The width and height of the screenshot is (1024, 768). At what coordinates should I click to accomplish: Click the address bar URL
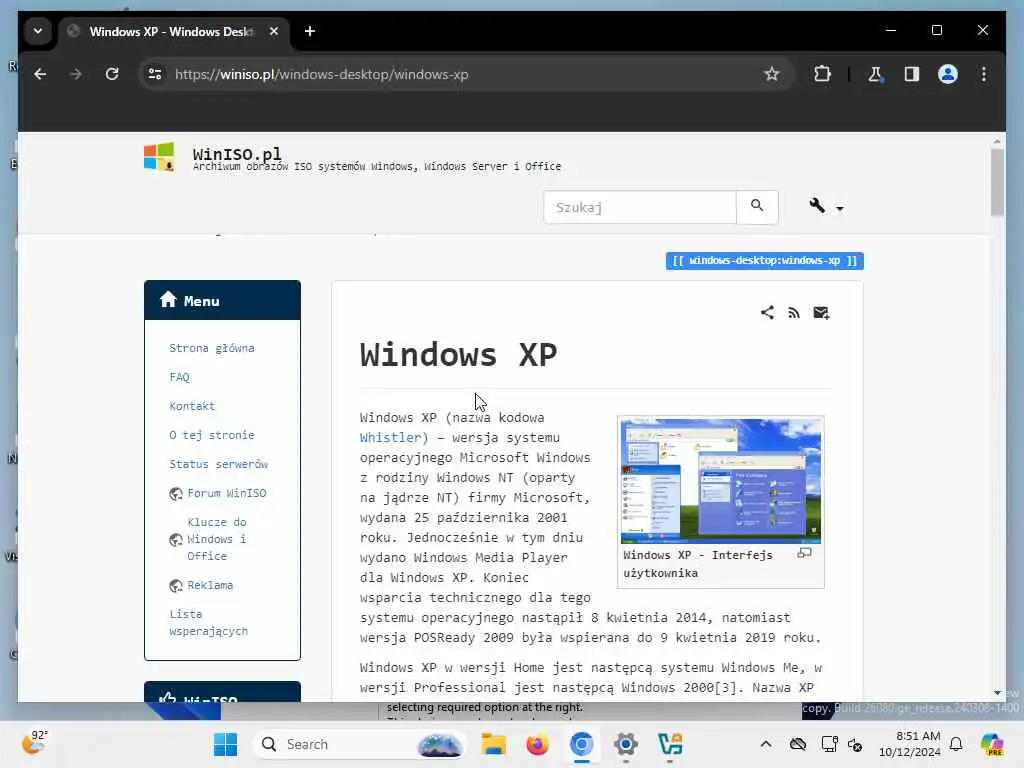pyautogui.click(x=321, y=74)
